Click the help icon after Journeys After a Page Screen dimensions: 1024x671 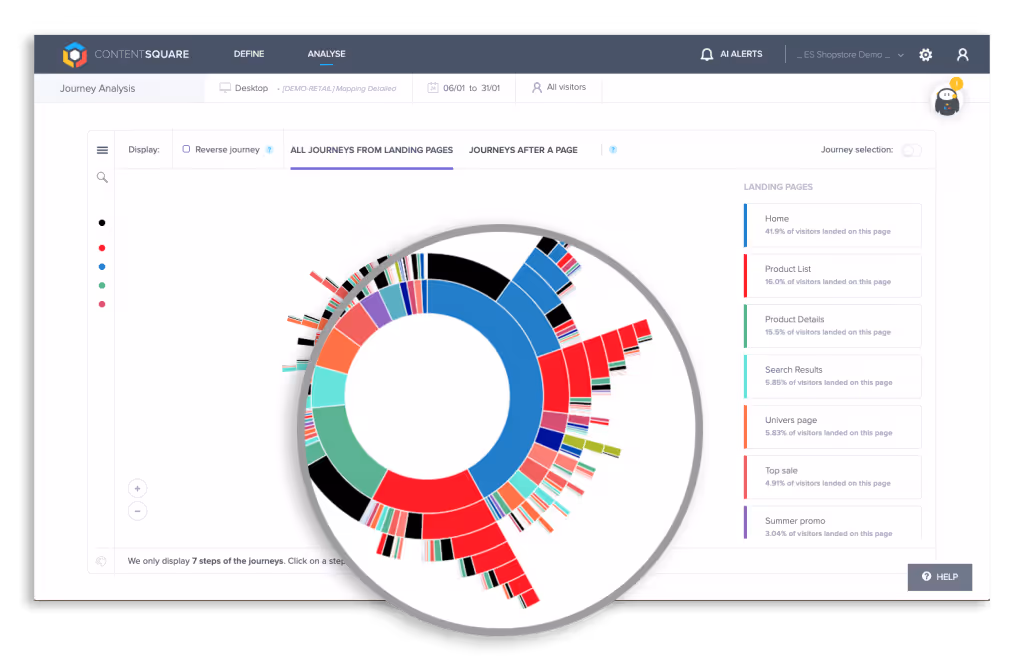[x=613, y=150]
